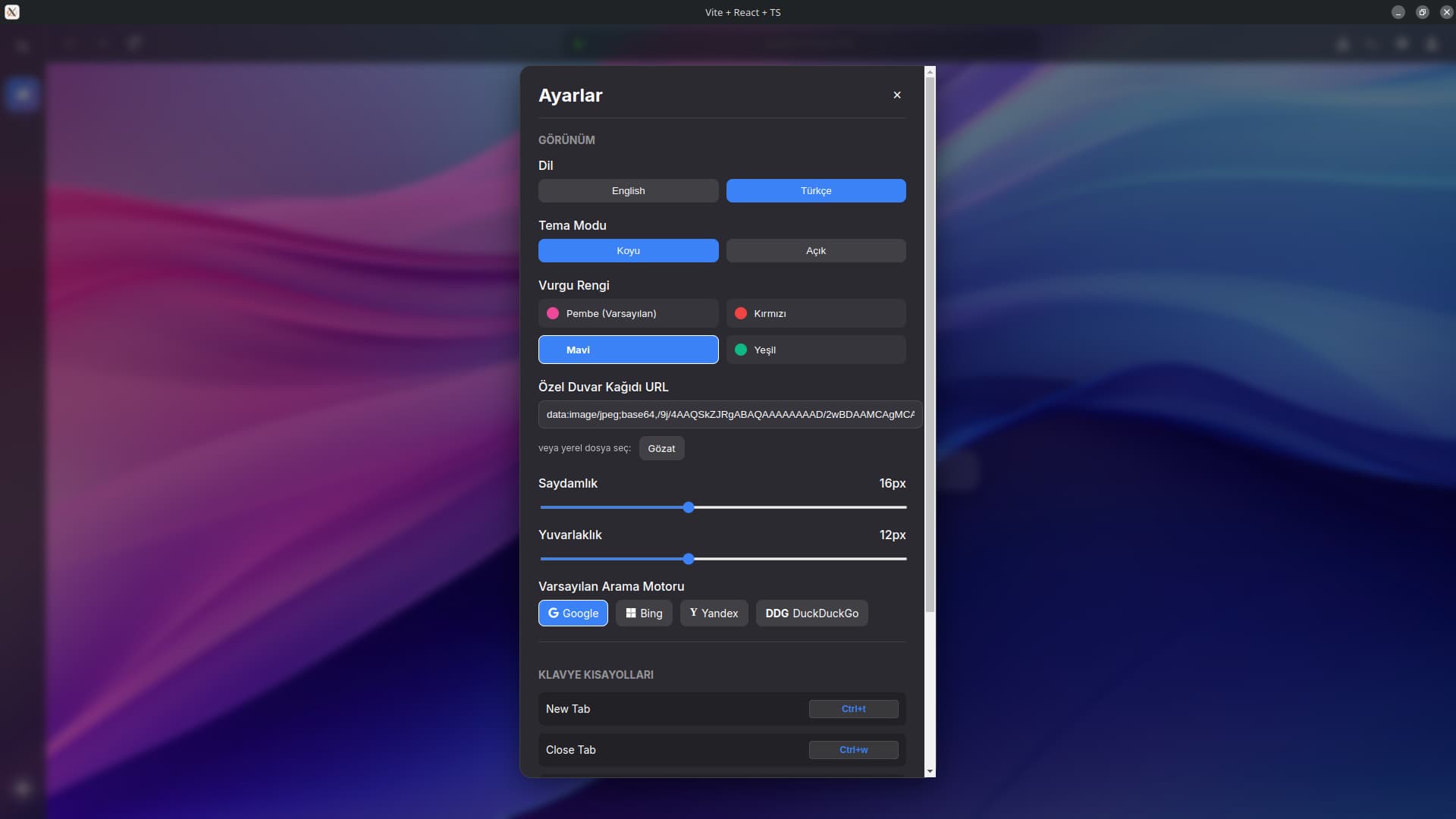The width and height of the screenshot is (1456, 819).
Task: Select Türkçe language option
Action: coord(816,190)
